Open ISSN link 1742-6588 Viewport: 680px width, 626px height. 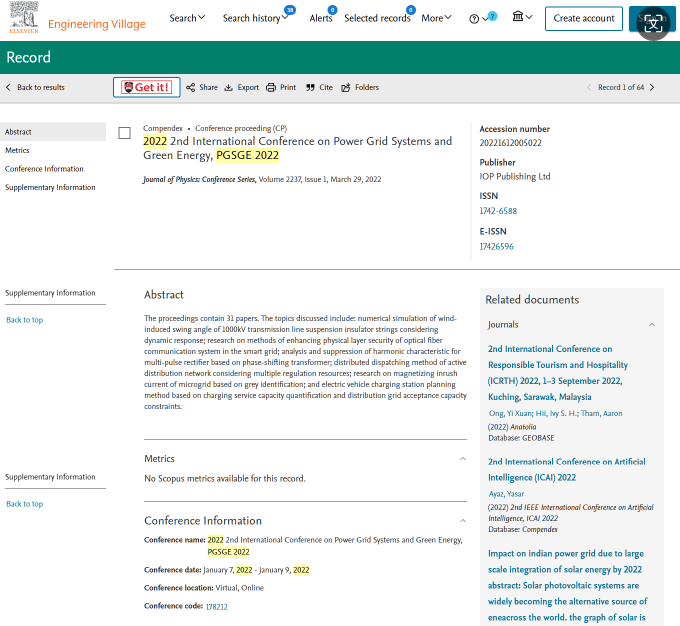[x=498, y=211]
